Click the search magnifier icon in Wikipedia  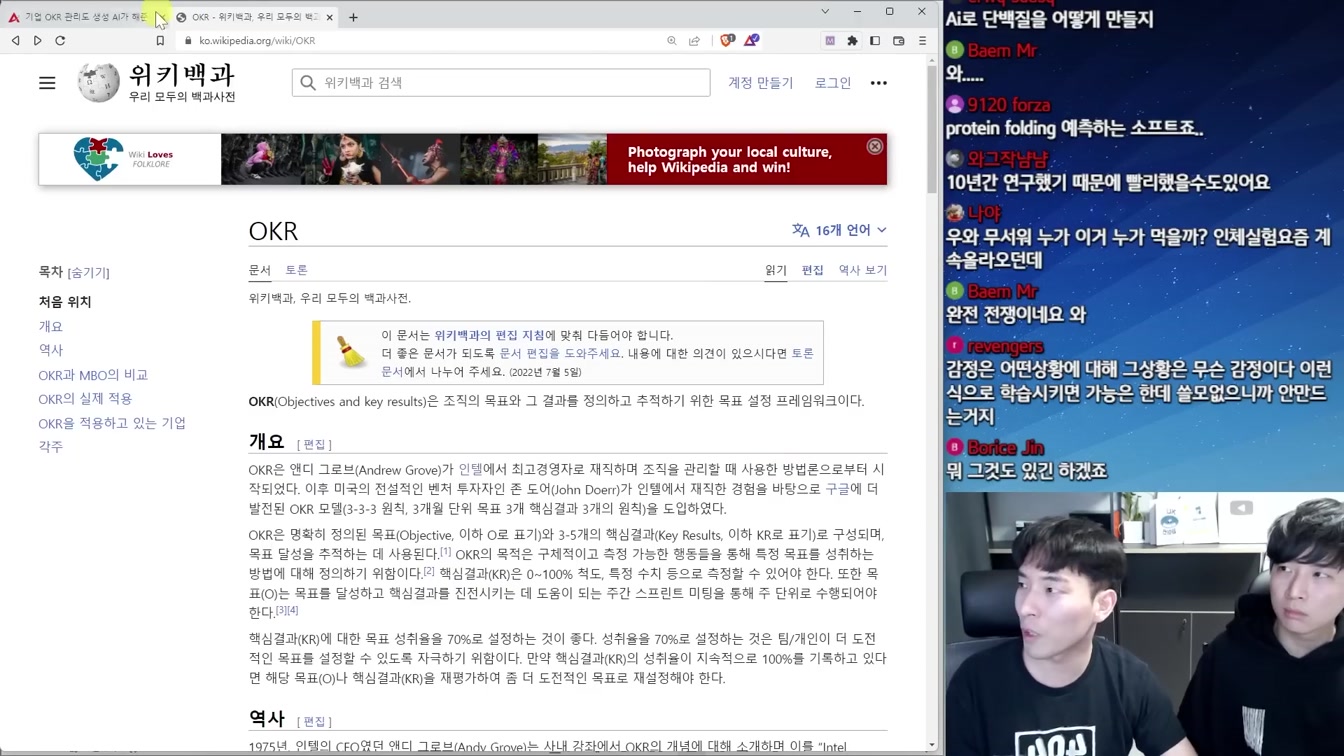(x=308, y=83)
